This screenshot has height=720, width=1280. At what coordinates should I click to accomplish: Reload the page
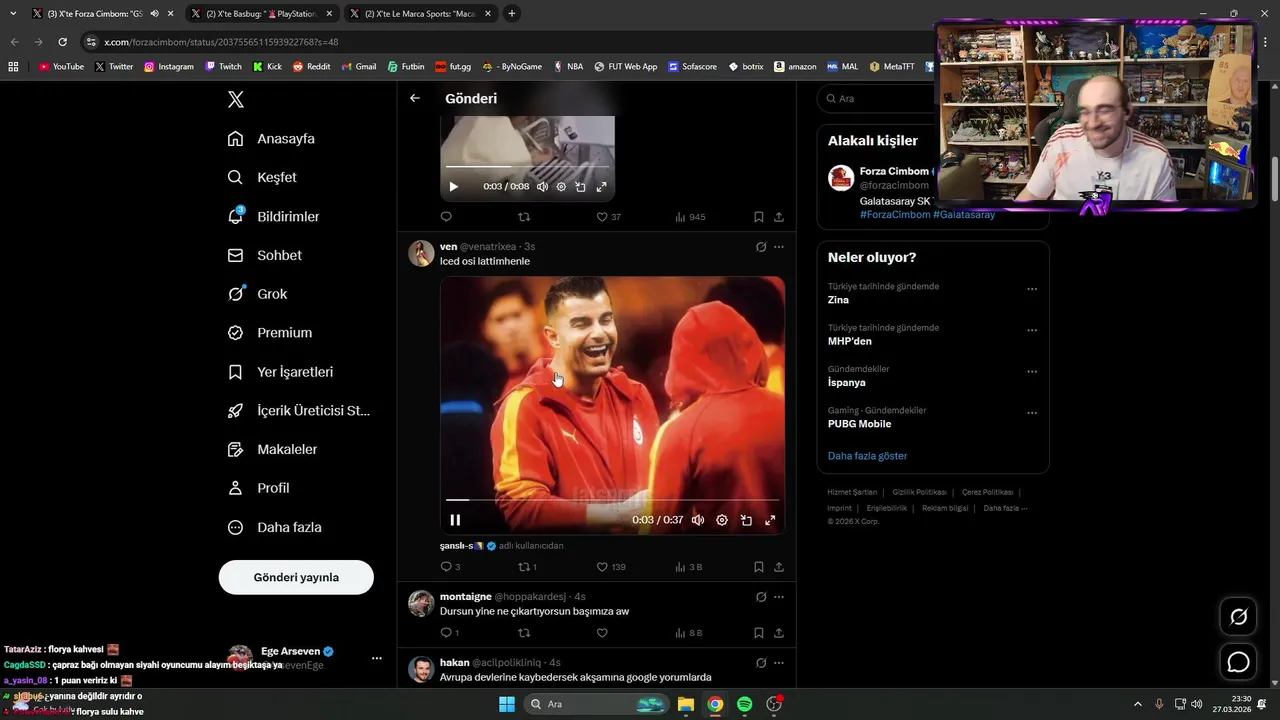(62, 42)
